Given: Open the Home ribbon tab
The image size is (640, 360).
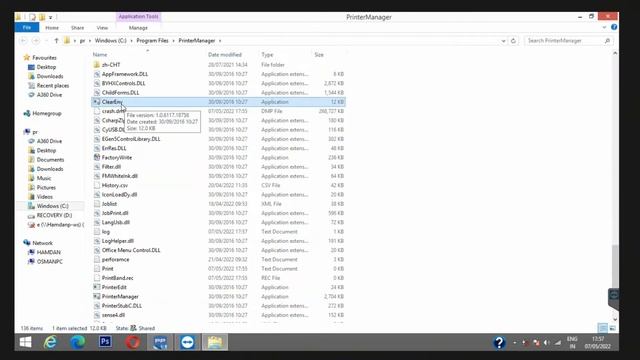Looking at the screenshot, I should point(52,28).
